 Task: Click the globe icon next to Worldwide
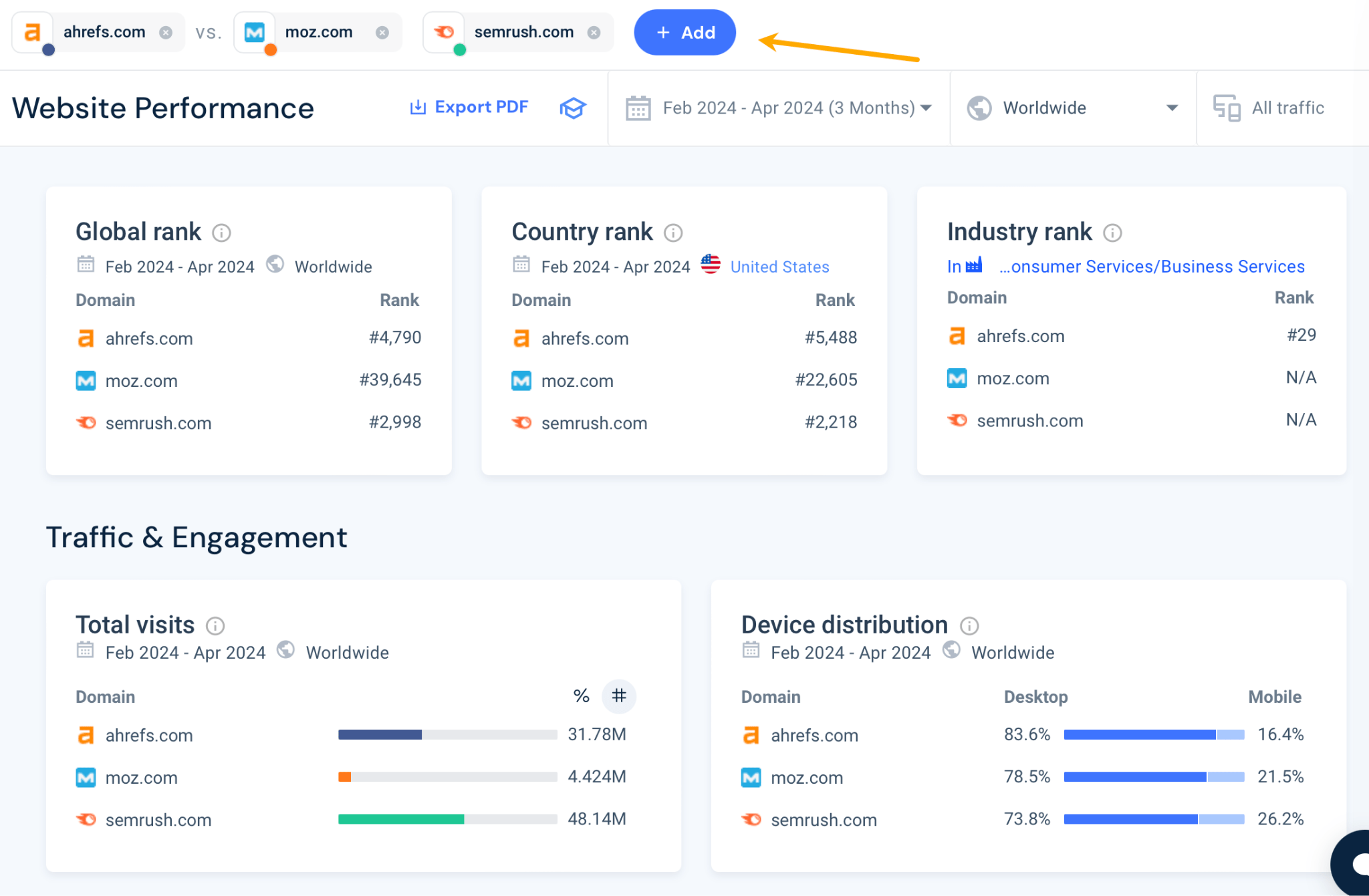pos(979,108)
